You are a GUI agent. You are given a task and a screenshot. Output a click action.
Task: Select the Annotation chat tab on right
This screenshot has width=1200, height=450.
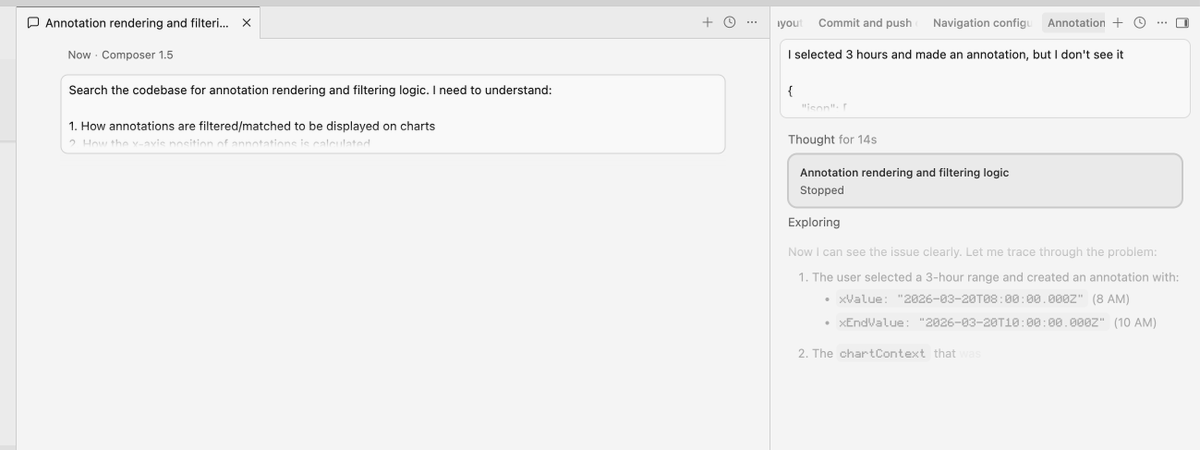coord(1076,23)
